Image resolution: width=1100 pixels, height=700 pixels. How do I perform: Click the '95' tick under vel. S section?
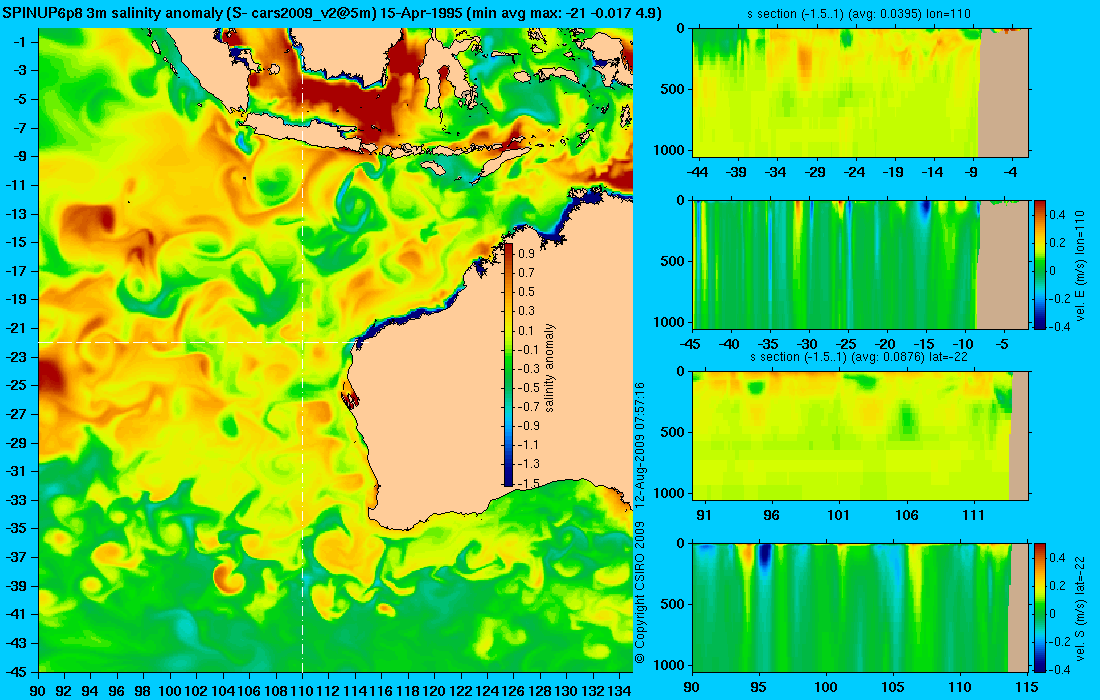tap(759, 687)
